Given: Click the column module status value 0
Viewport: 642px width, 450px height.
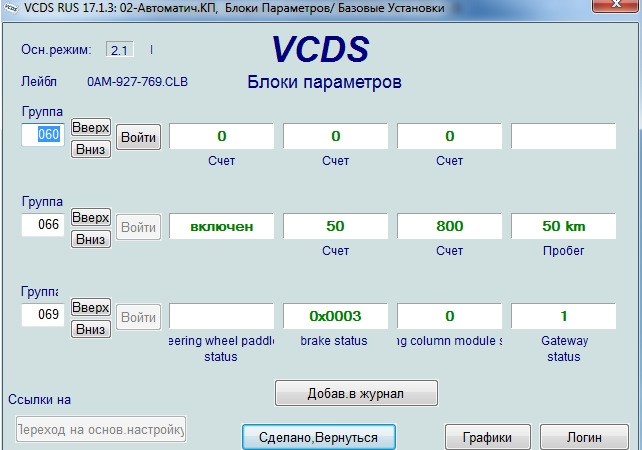Looking at the screenshot, I should point(450,316).
